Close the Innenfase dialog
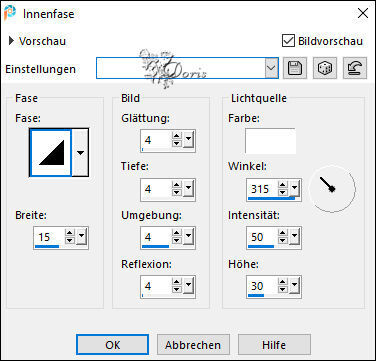 pos(363,13)
